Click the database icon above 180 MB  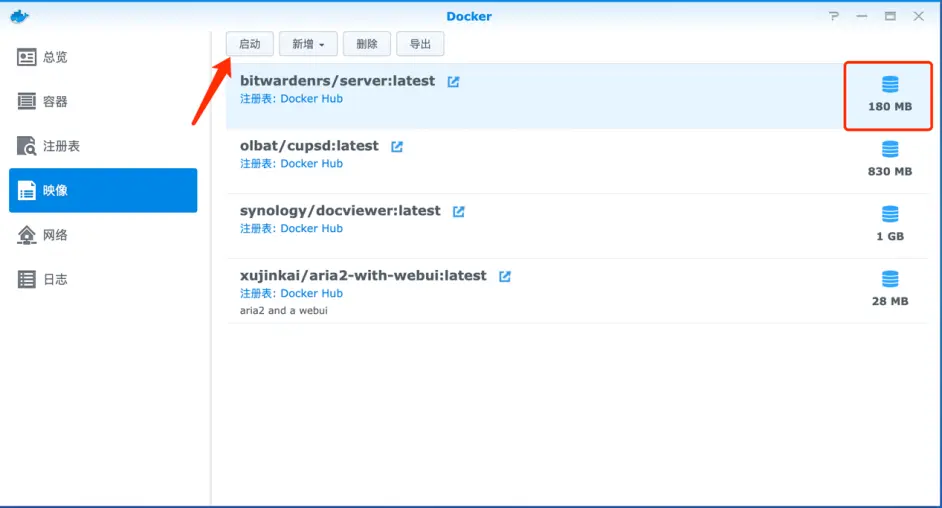(890, 84)
